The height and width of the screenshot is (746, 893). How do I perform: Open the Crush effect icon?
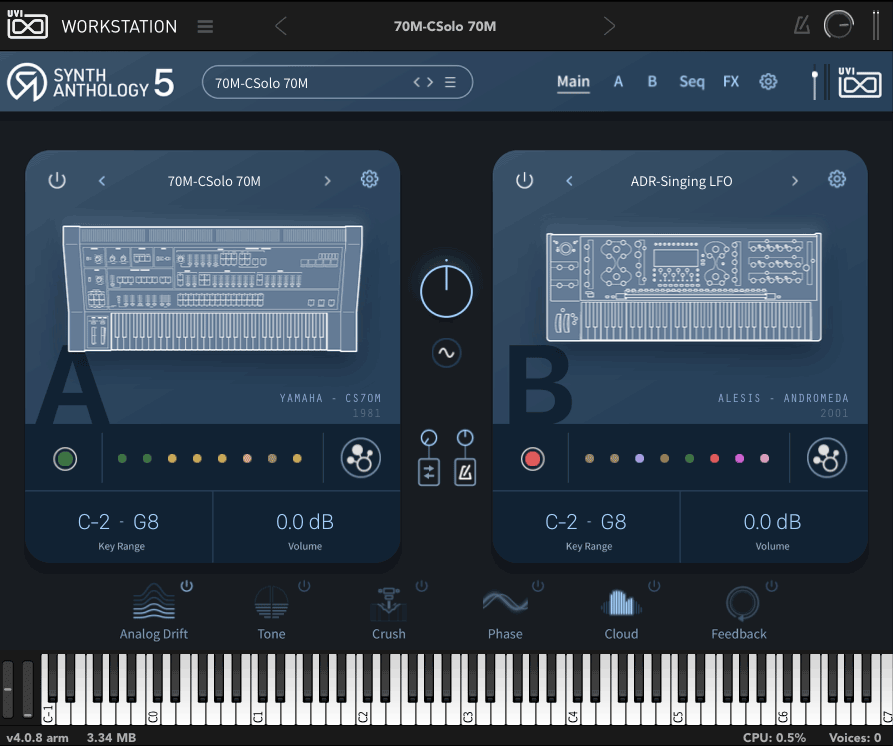388,604
